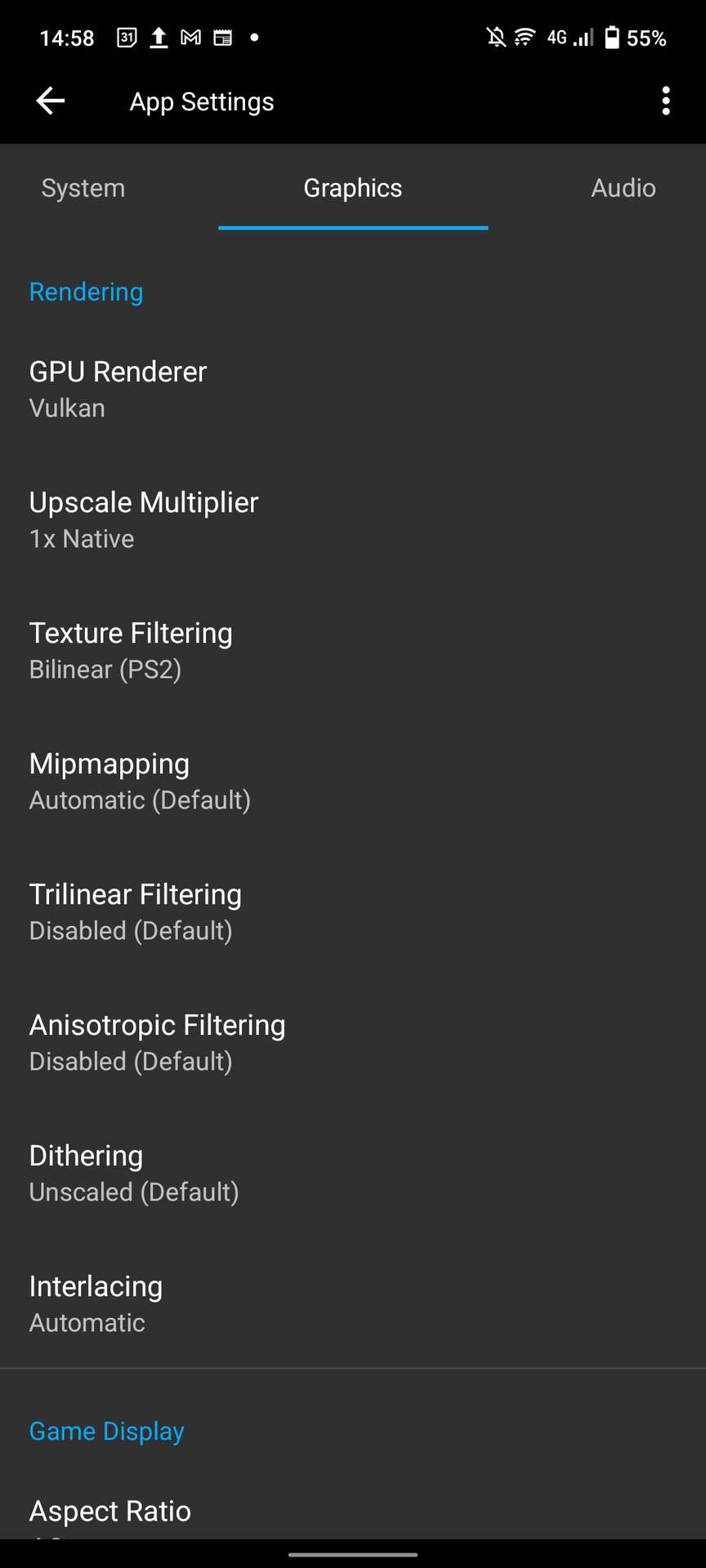The width and height of the screenshot is (706, 1568).
Task: Tap the upload notification icon
Action: click(159, 38)
